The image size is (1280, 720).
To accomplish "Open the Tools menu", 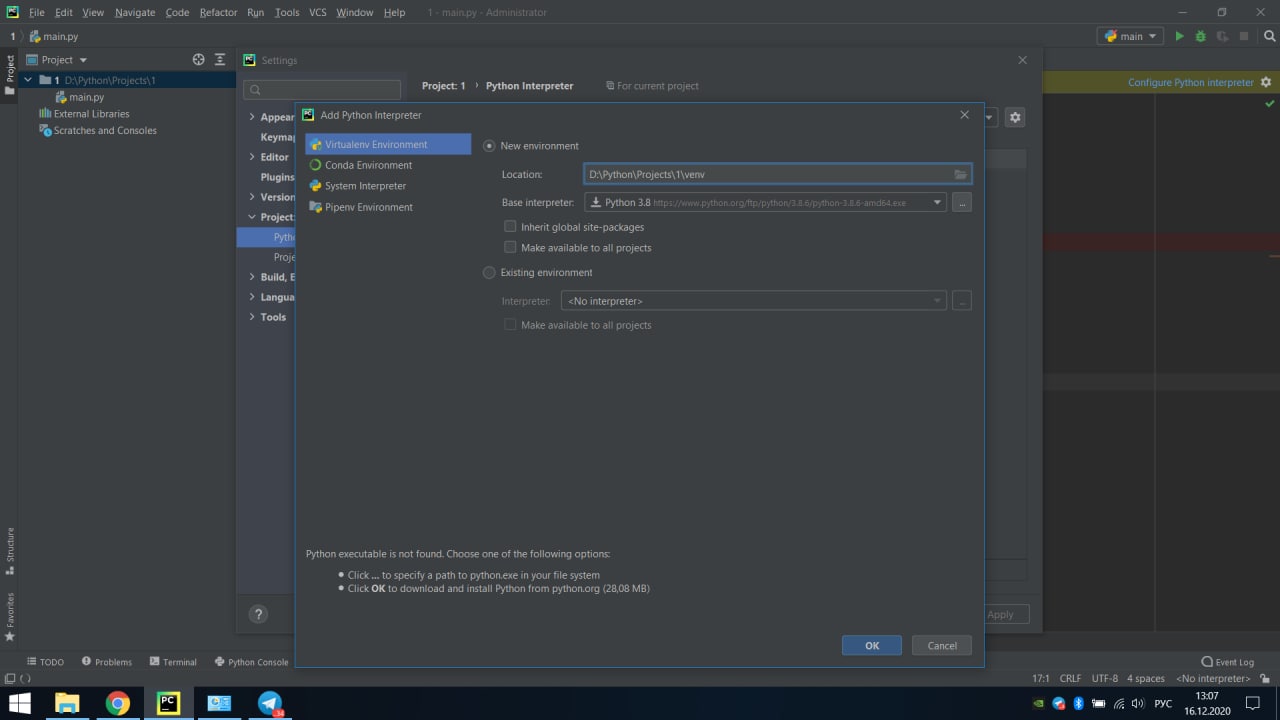I will coord(287,12).
